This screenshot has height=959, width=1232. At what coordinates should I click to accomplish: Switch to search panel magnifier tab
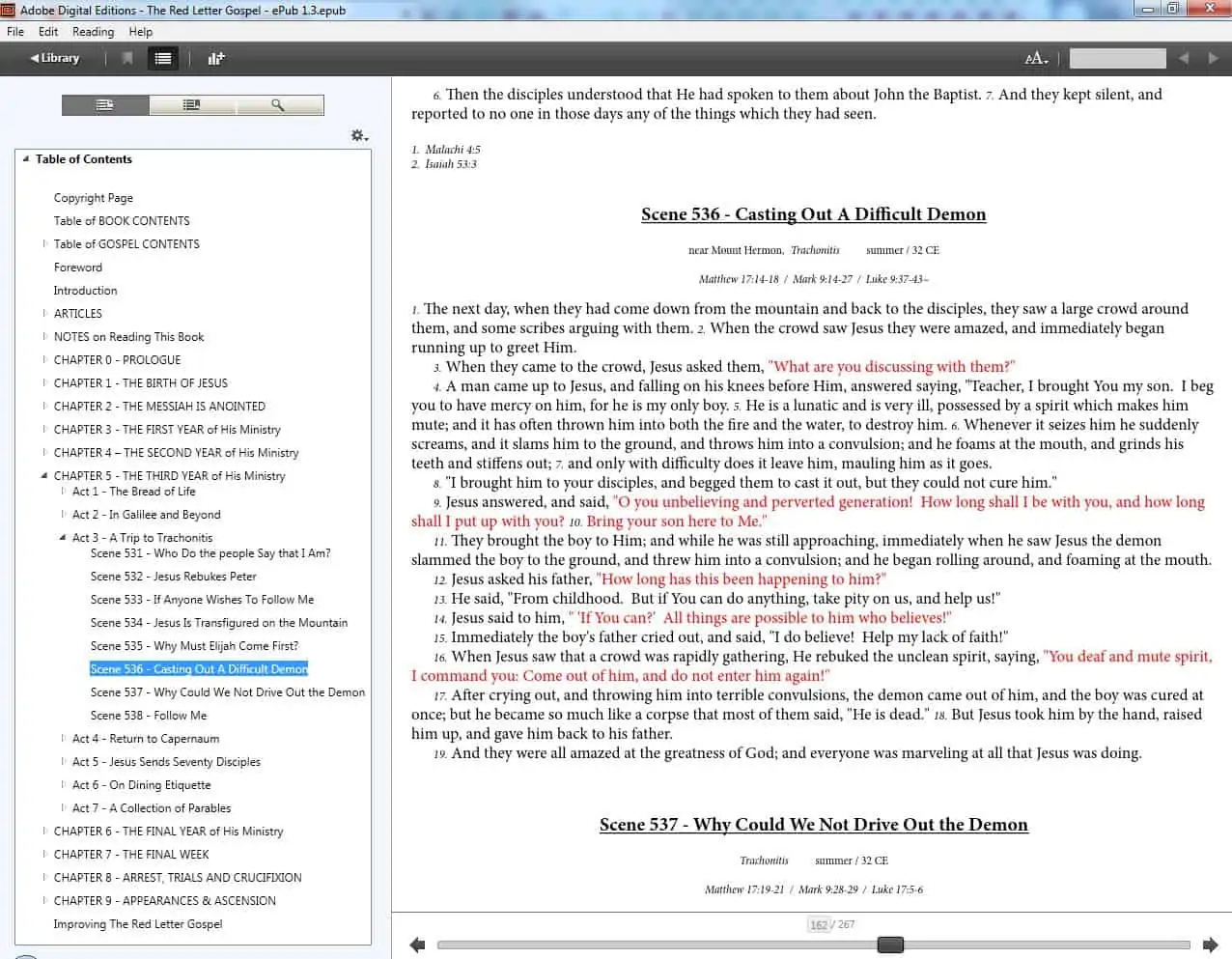pos(278,104)
